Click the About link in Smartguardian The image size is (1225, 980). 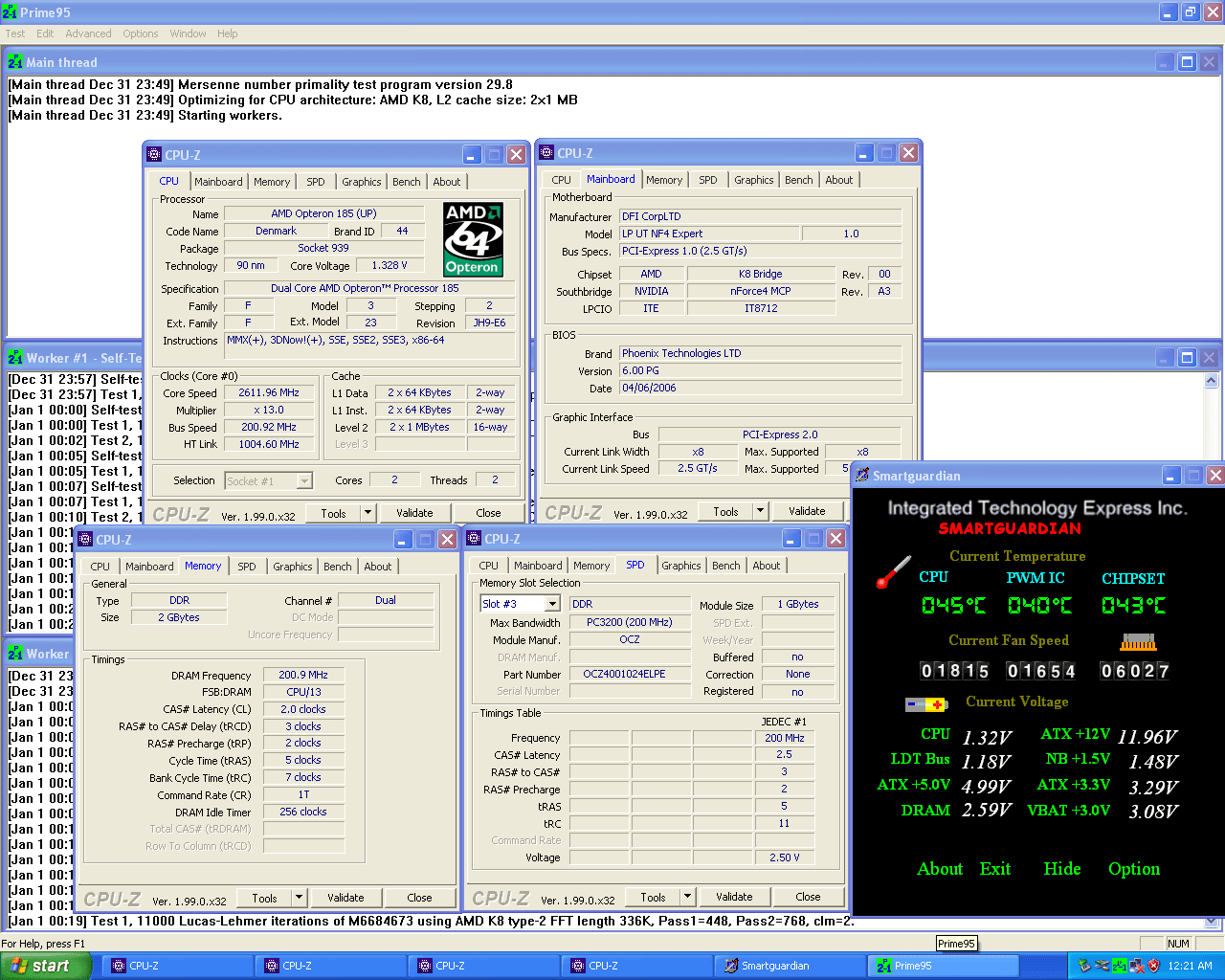click(940, 869)
